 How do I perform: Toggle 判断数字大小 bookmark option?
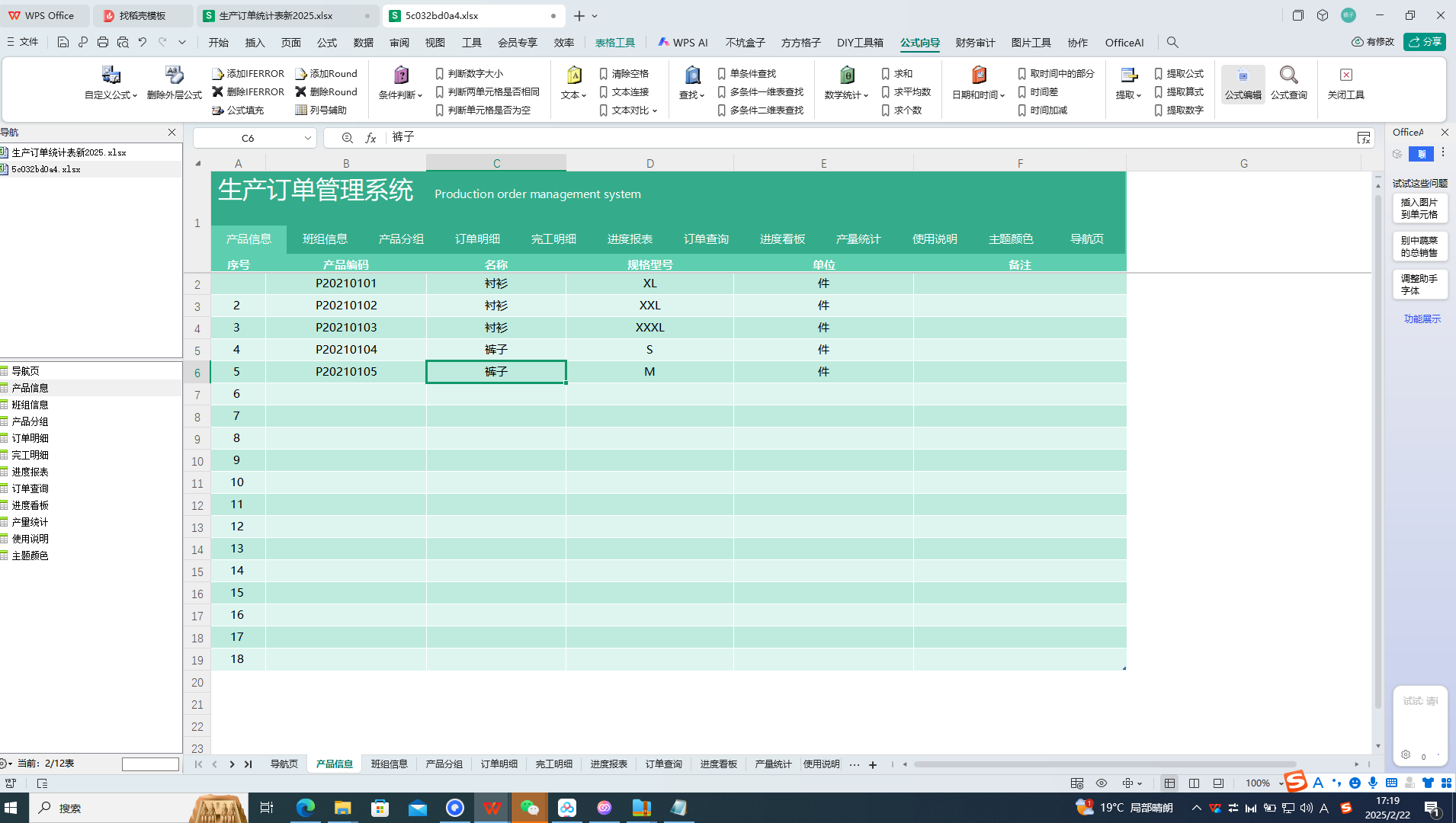[469, 73]
